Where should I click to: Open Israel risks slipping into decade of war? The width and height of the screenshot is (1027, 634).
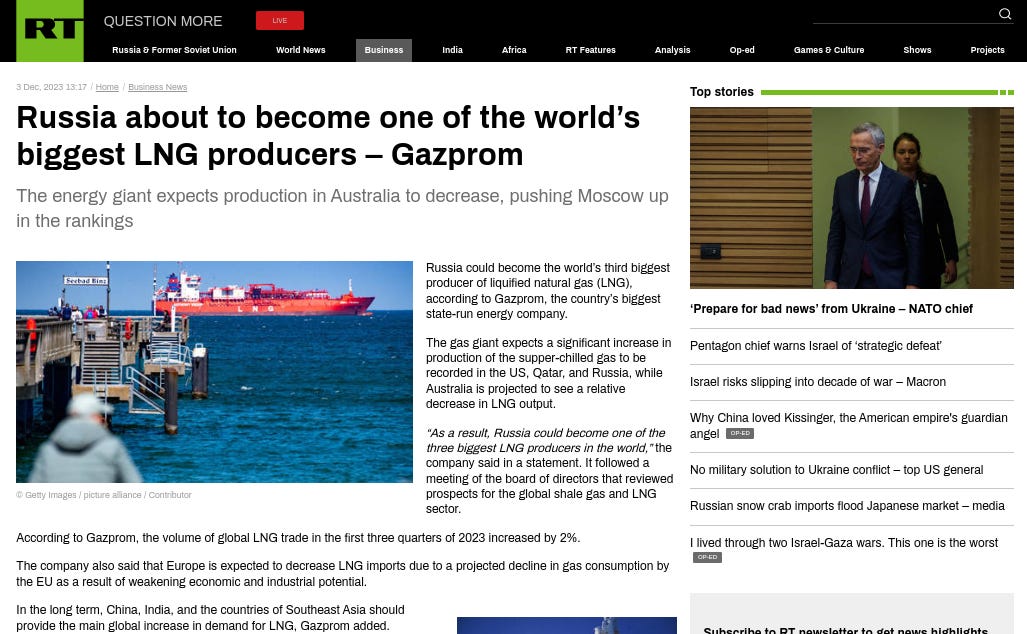pos(817,382)
